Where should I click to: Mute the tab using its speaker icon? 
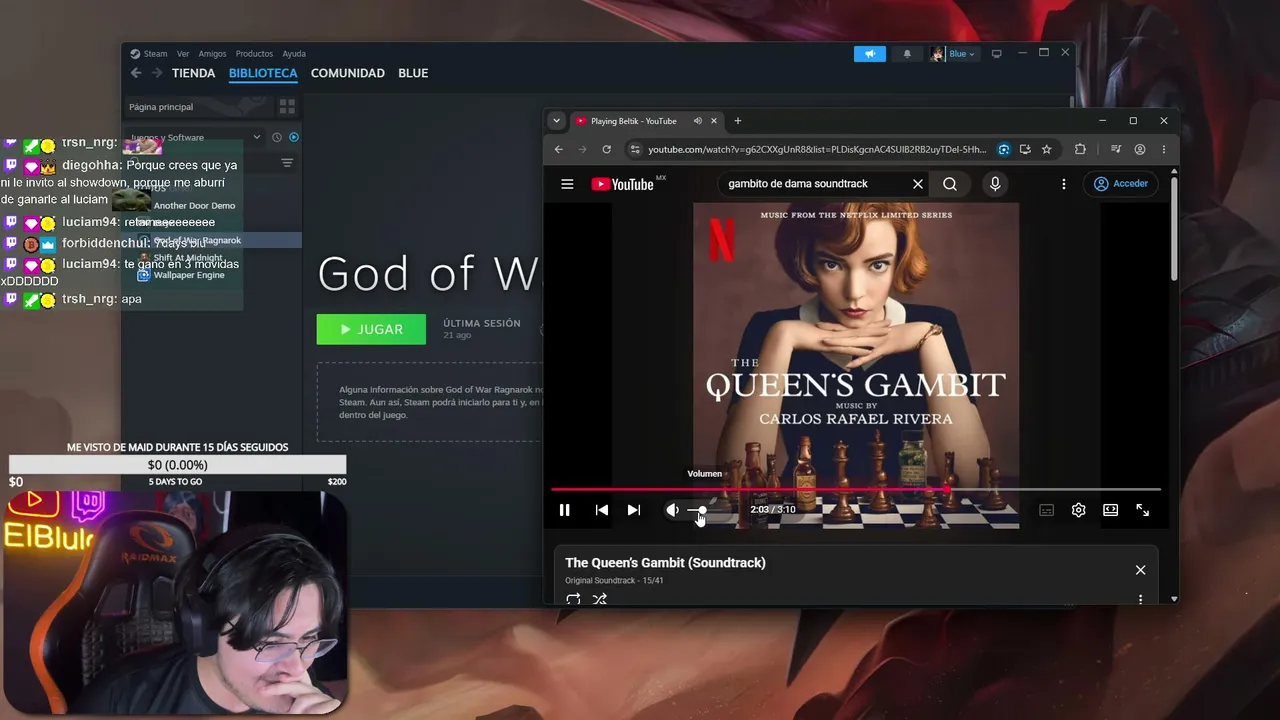[697, 121]
